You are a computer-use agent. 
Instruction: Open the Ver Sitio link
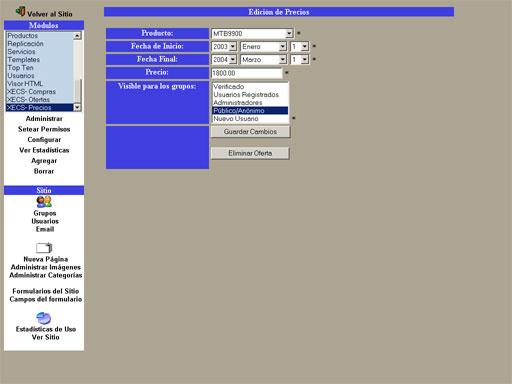point(46,337)
